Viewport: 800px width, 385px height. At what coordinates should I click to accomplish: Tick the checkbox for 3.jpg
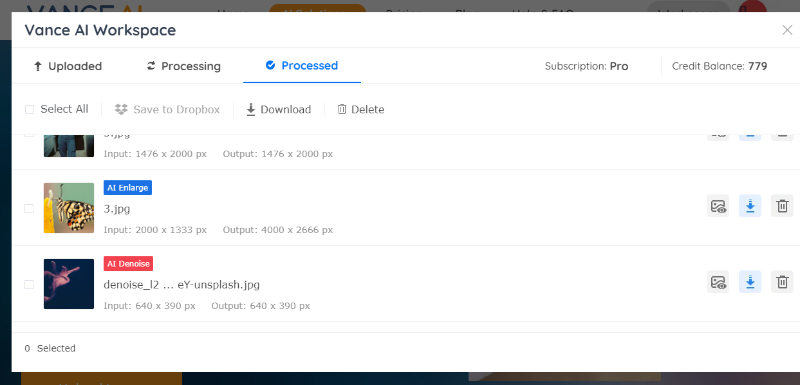pyautogui.click(x=29, y=208)
